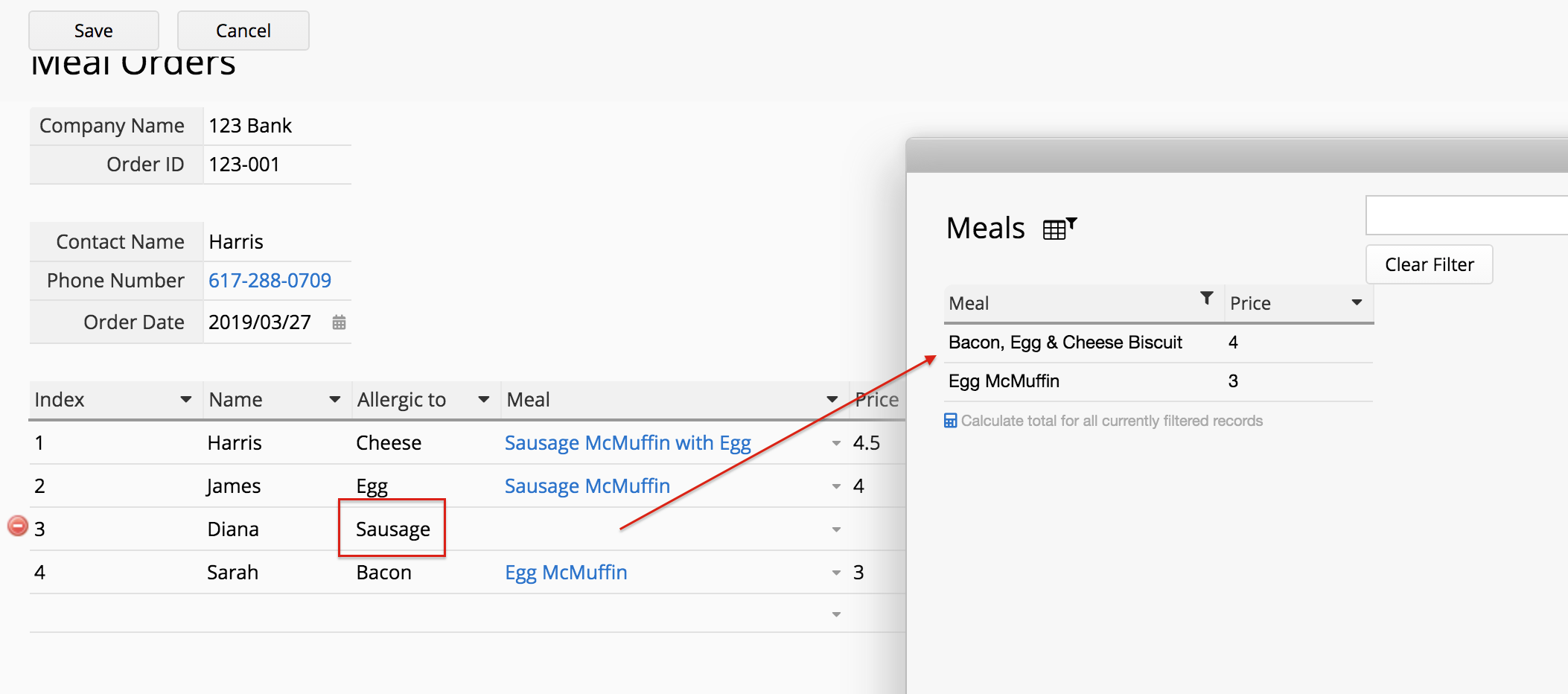Click the filter funnel on Meal column
Viewport: 1568px width, 694px height.
[1207, 299]
